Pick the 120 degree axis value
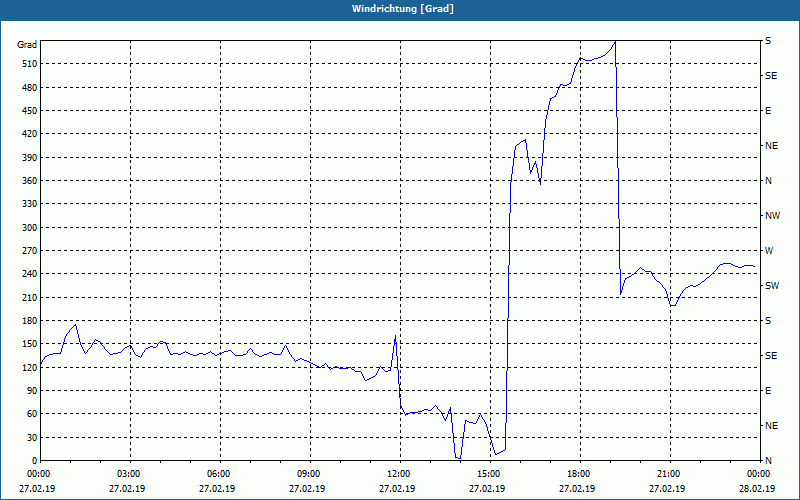 (x=28, y=367)
